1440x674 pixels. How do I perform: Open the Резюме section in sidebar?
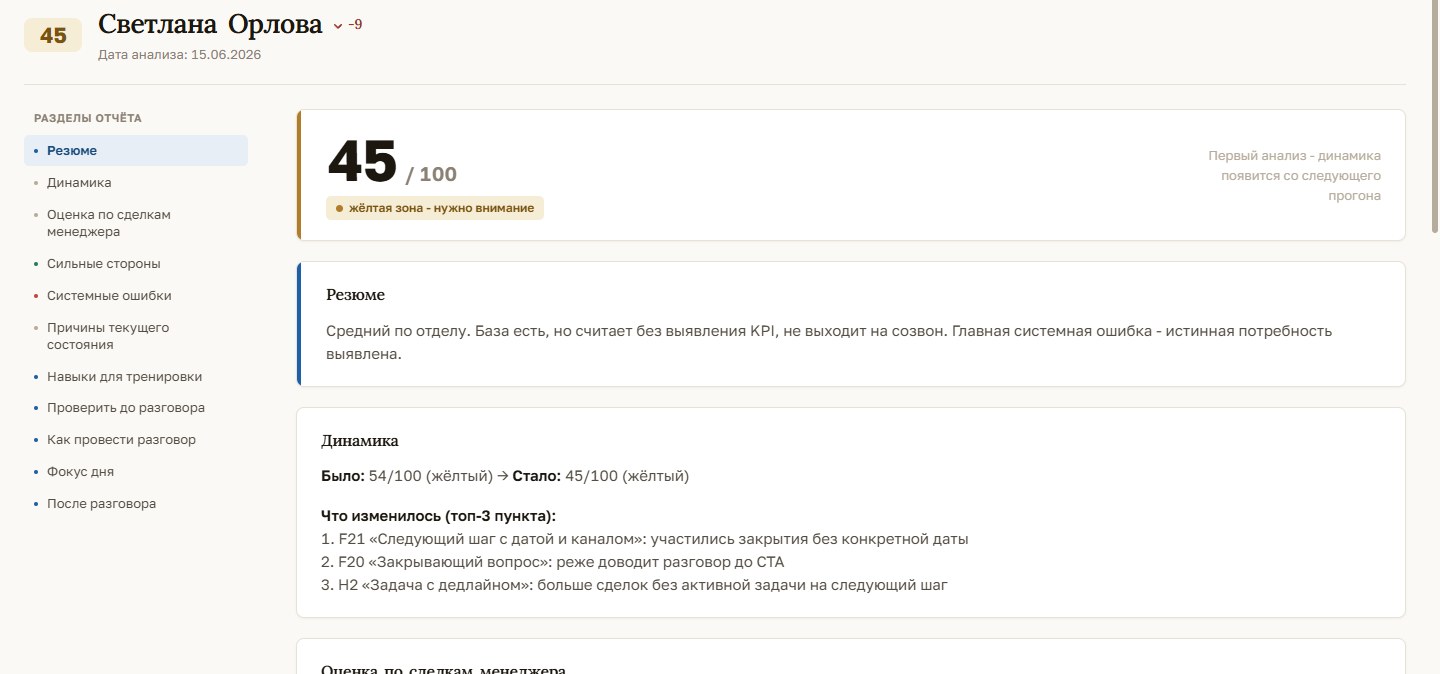pos(136,151)
